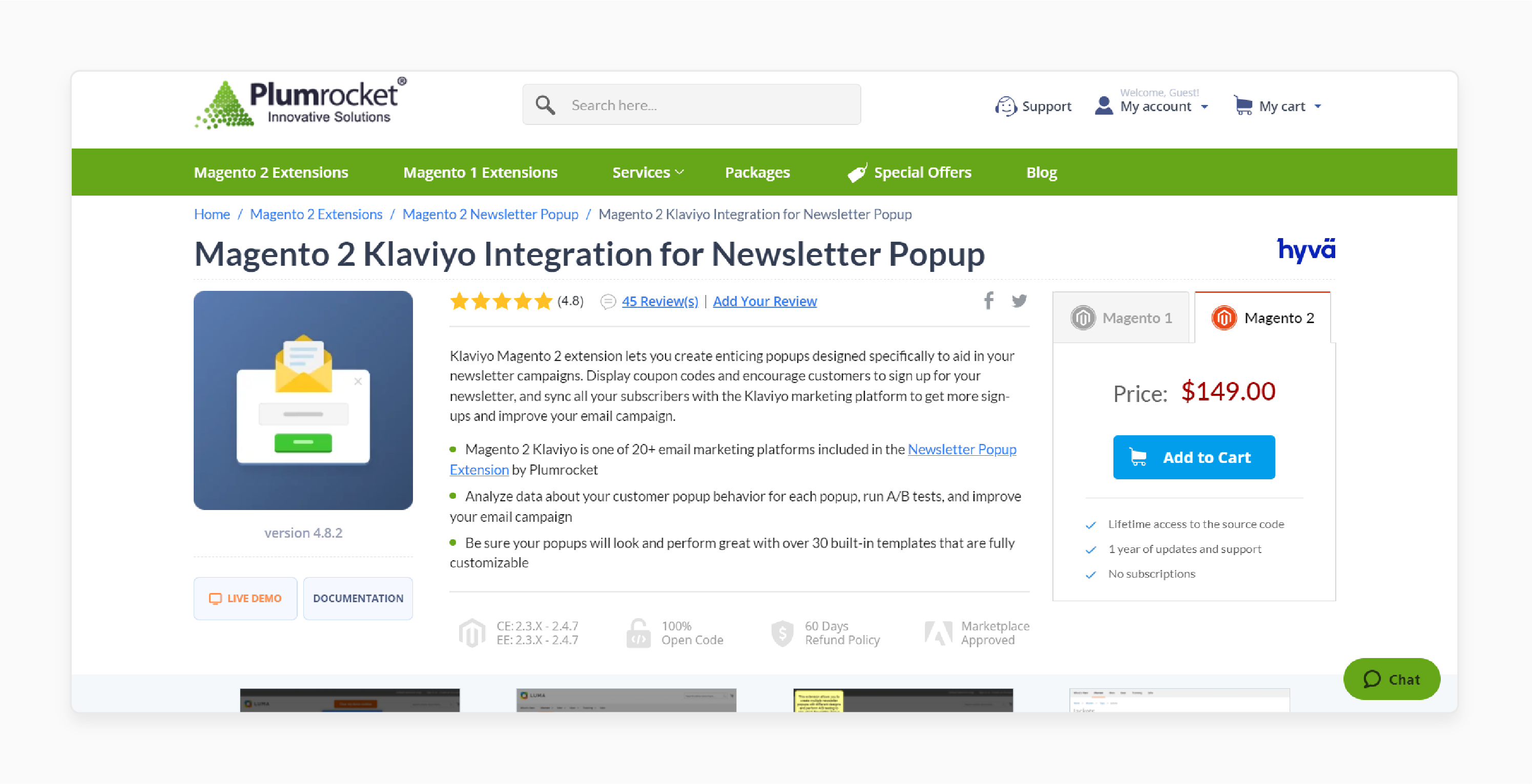
Task: Click the My account user icon
Action: (1104, 106)
